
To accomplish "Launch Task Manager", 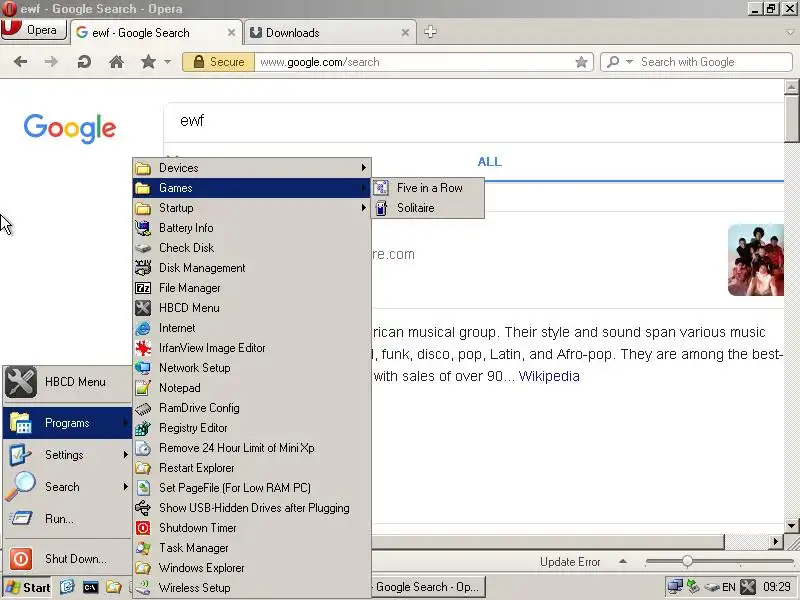I will pos(252,547).
